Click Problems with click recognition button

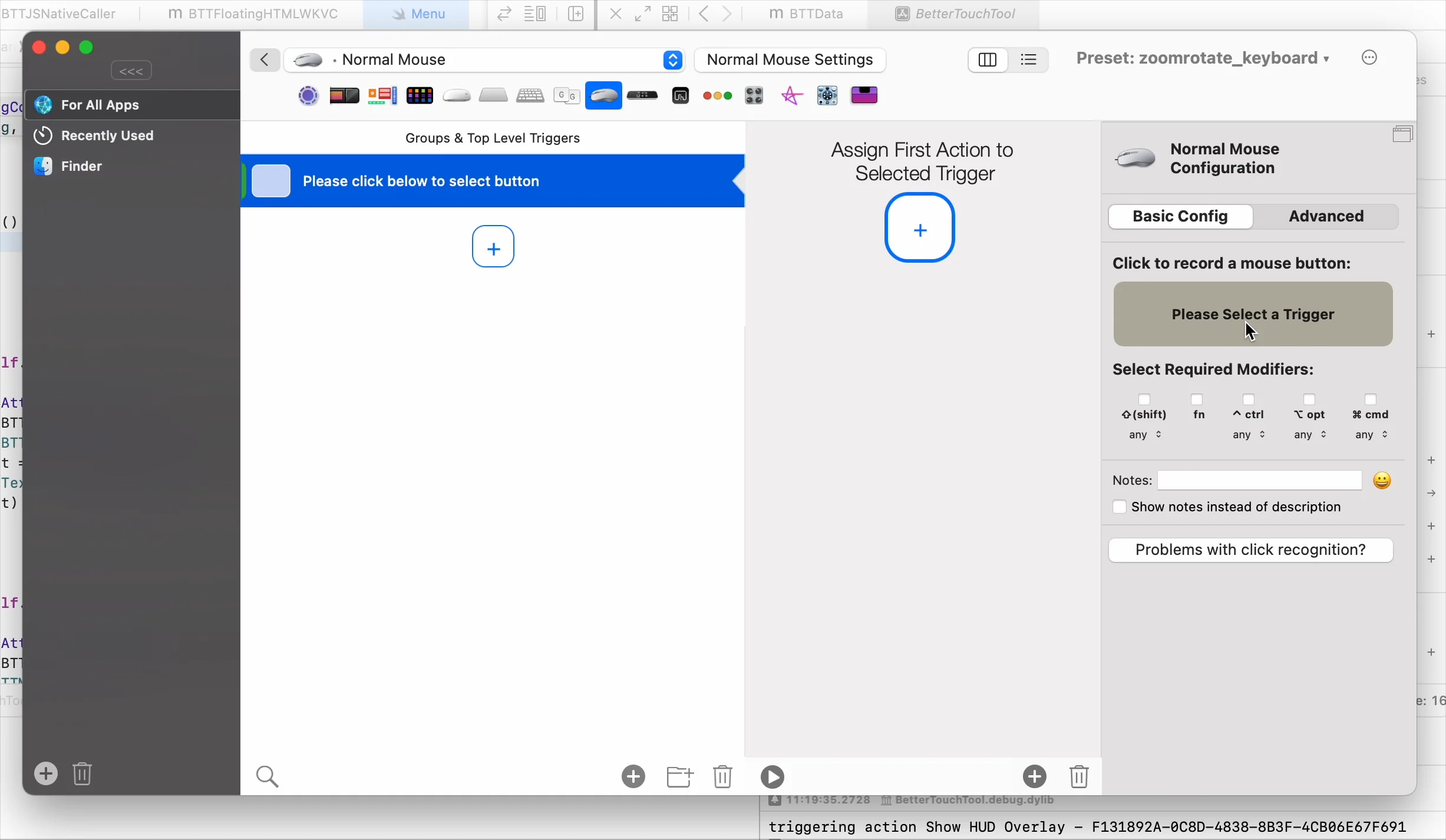coord(1250,550)
